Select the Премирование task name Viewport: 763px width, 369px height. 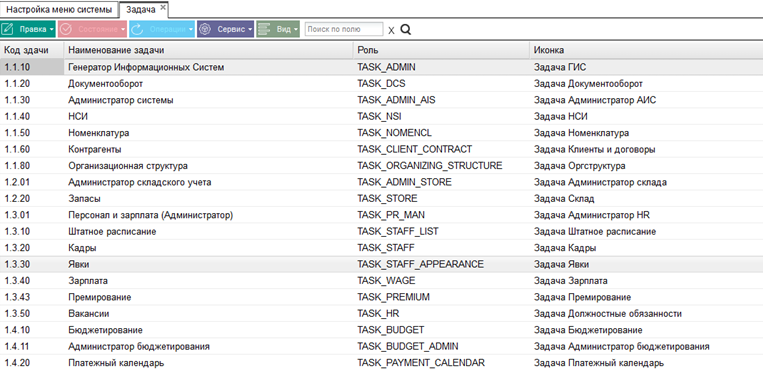tap(100, 297)
